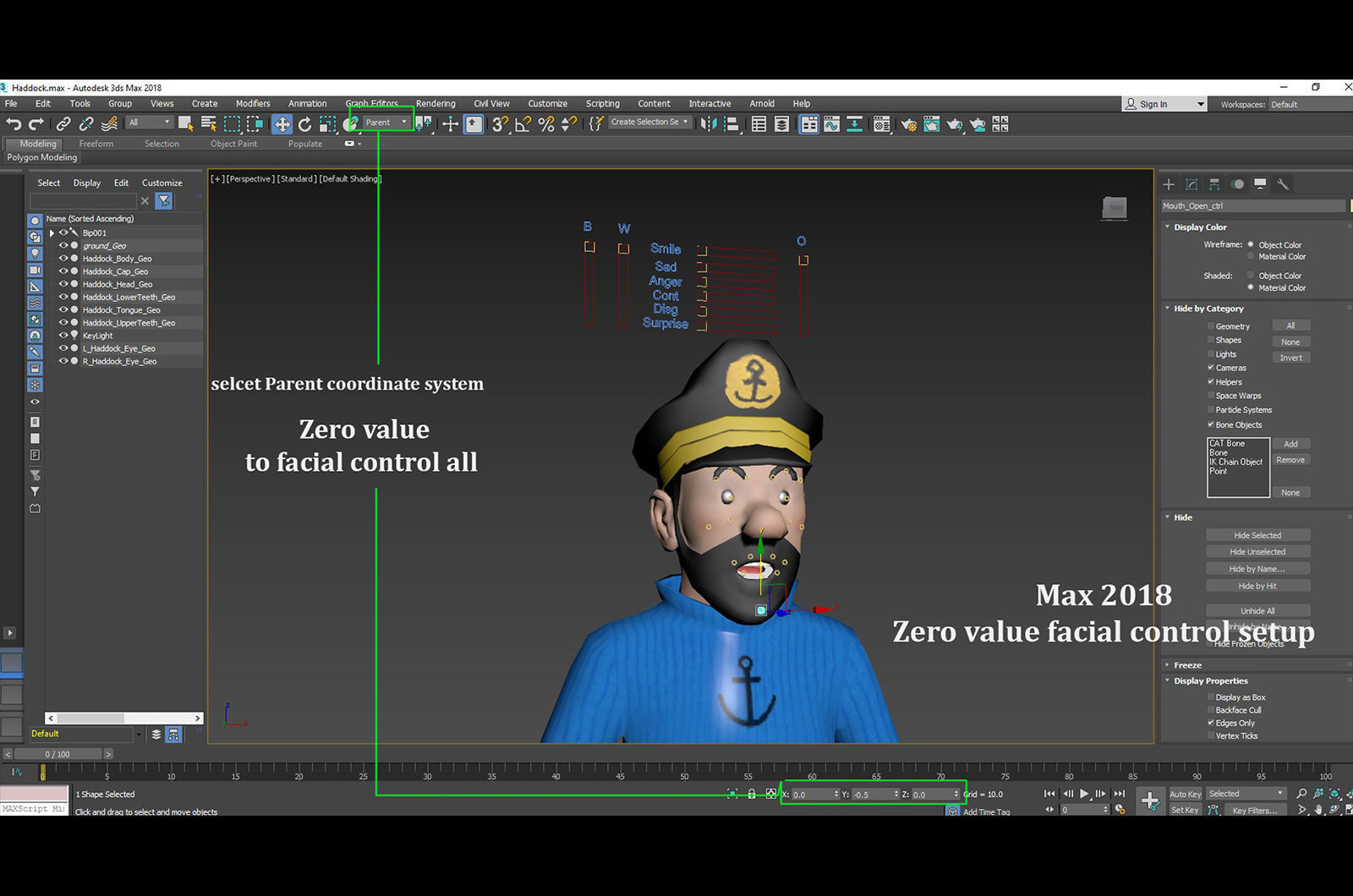The width and height of the screenshot is (1353, 896).
Task: Enable the Display as Box checkbox
Action: pyautogui.click(x=1211, y=697)
